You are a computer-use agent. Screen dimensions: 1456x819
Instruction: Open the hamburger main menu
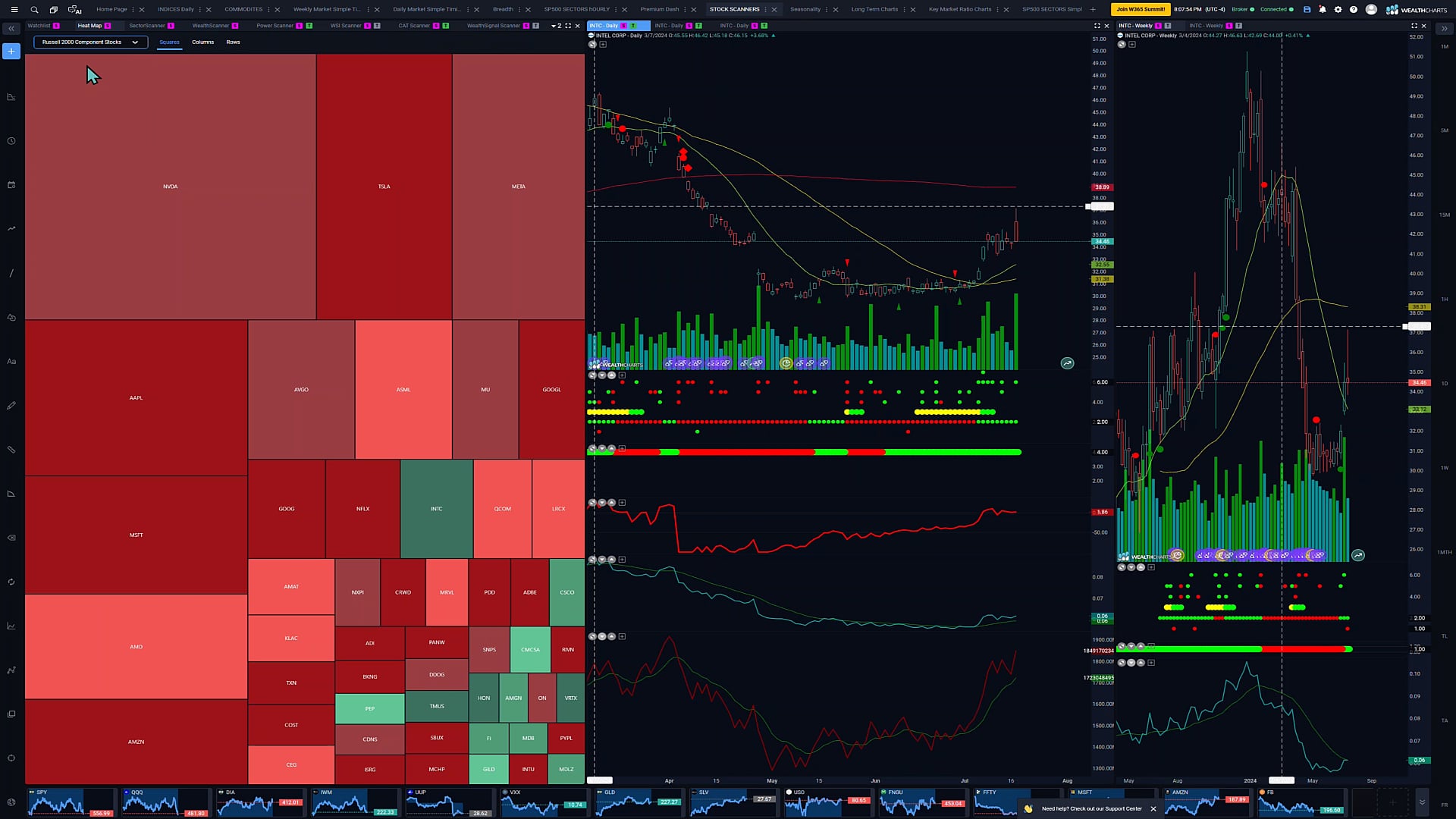click(x=14, y=10)
